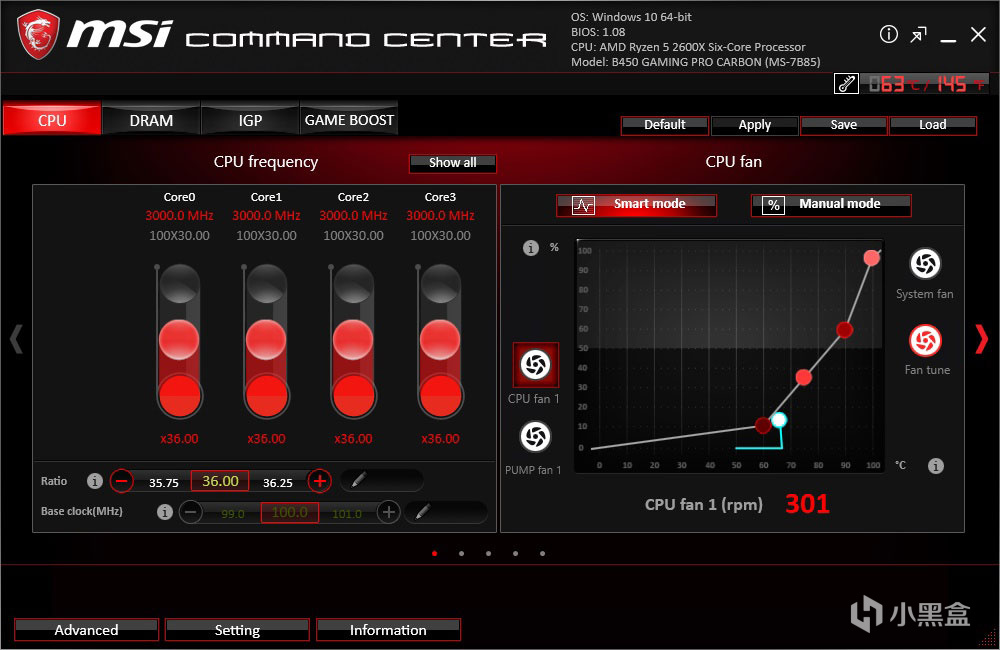Click info icon next to Ratio
This screenshot has width=1000, height=650.
pos(94,481)
